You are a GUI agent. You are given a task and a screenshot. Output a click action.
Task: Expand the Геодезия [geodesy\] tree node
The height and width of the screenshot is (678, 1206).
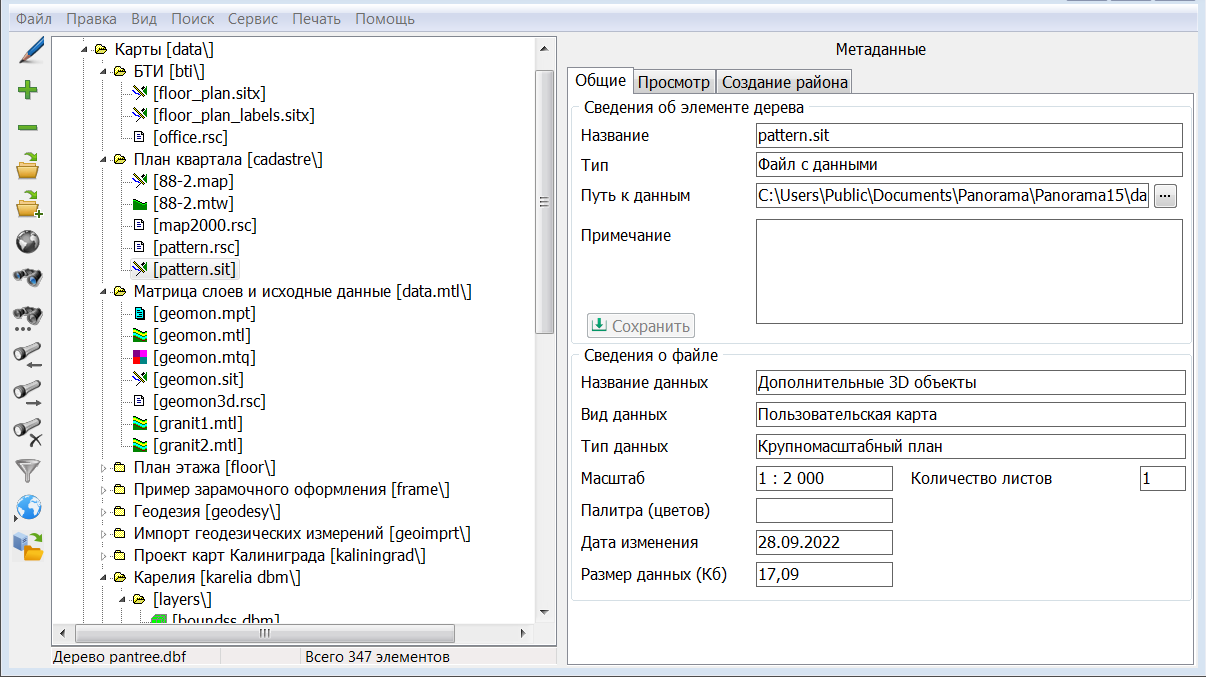coord(103,512)
